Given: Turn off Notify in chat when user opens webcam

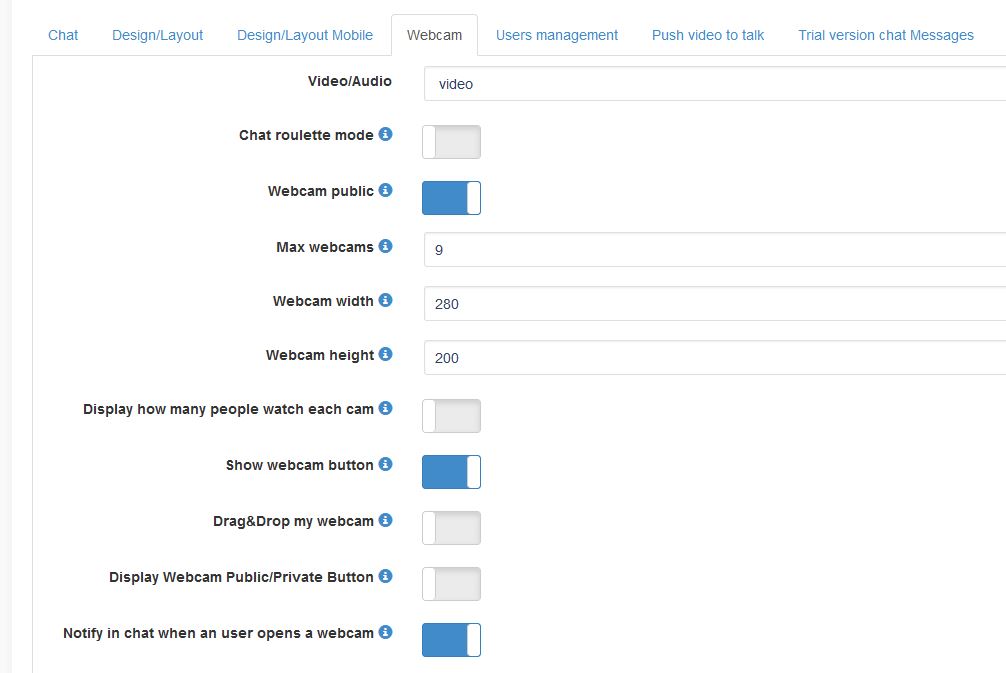Looking at the screenshot, I should pyautogui.click(x=451, y=640).
